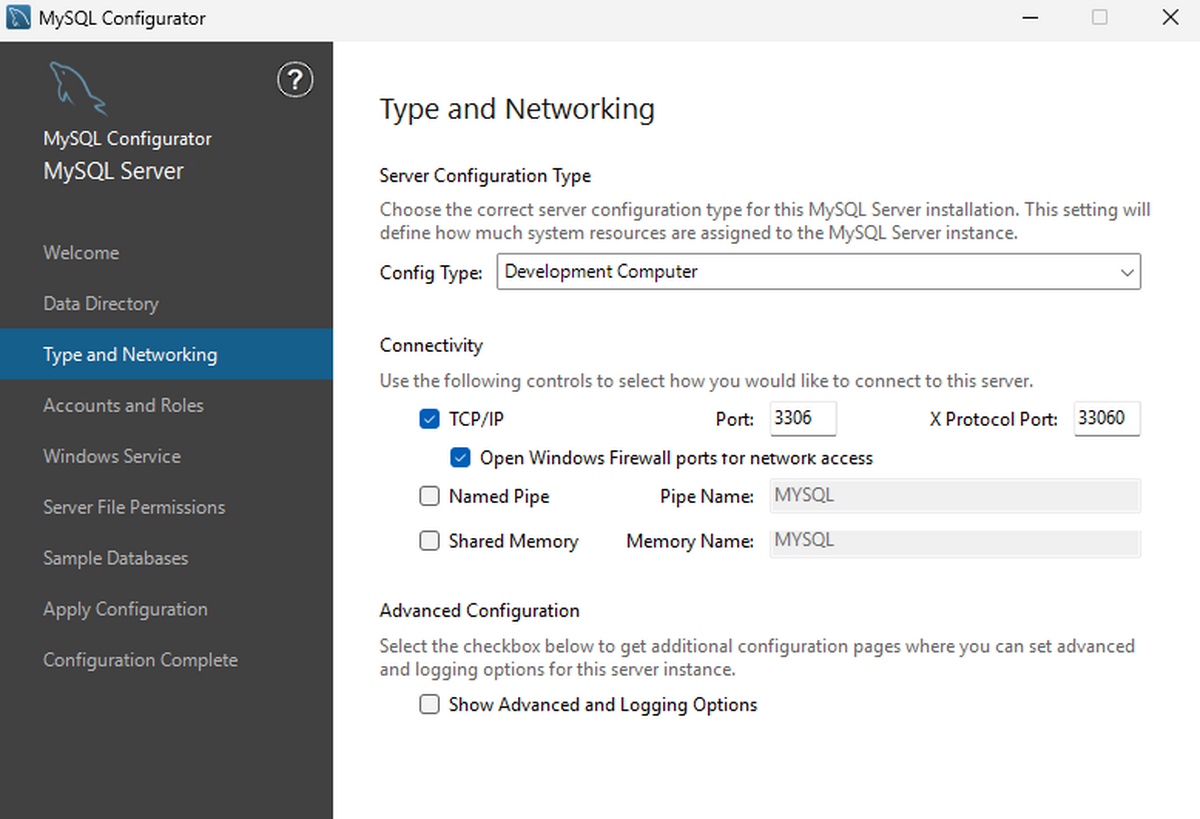
Task: Enable the Shared Memory checkbox
Action: click(x=429, y=541)
